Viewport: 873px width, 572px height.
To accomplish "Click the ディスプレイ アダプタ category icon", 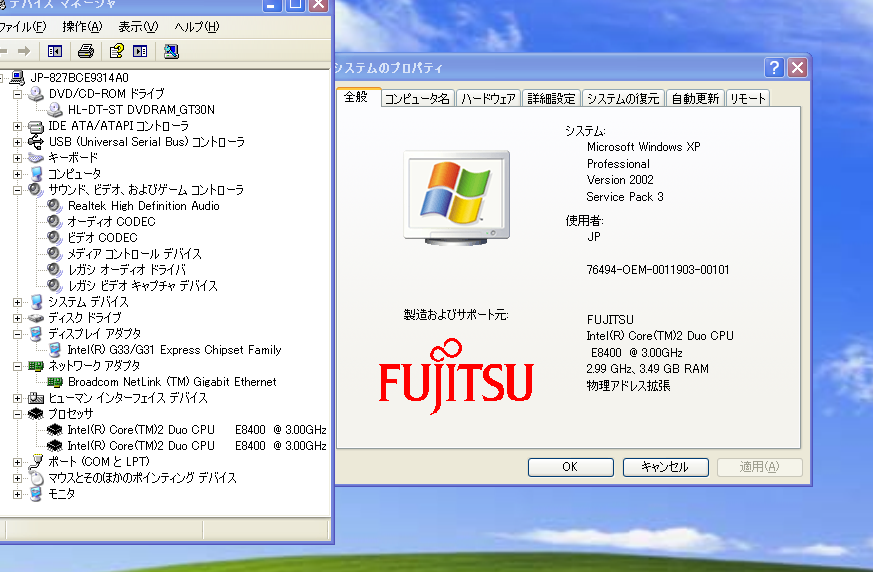I will click(x=36, y=334).
